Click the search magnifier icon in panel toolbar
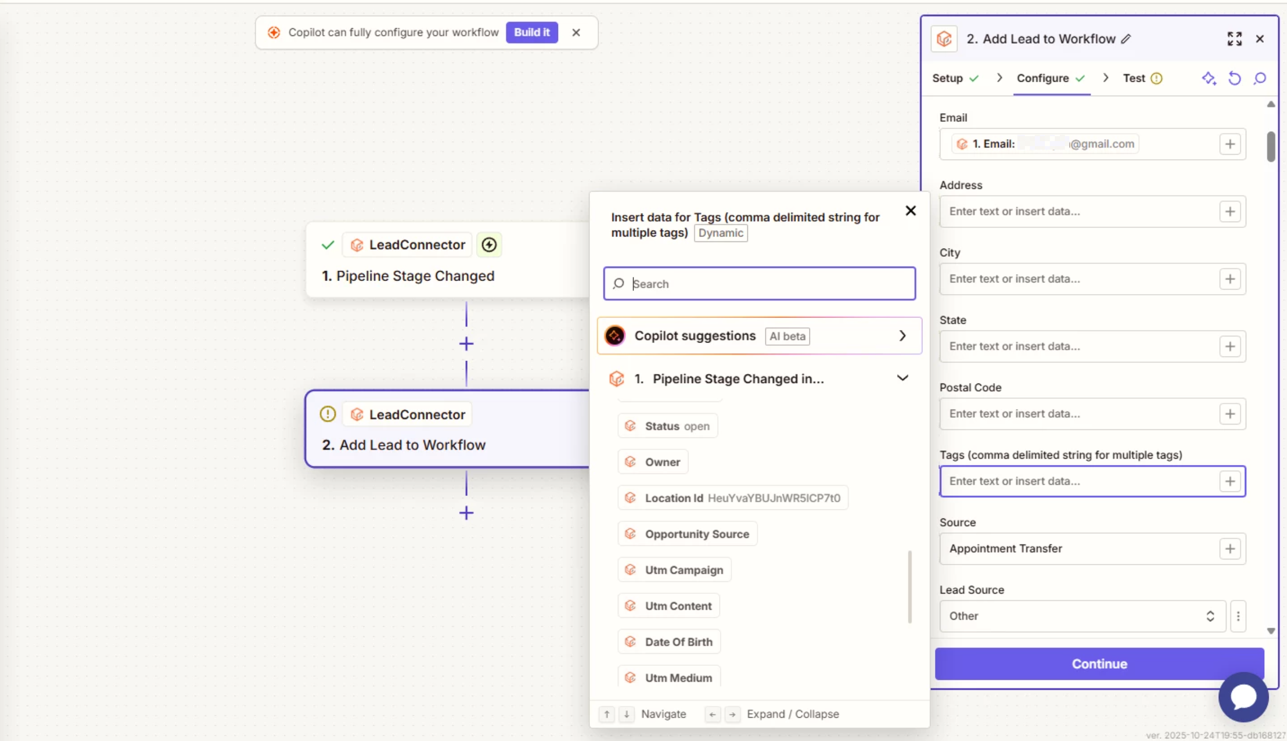This screenshot has height=741, width=1287. [1260, 78]
